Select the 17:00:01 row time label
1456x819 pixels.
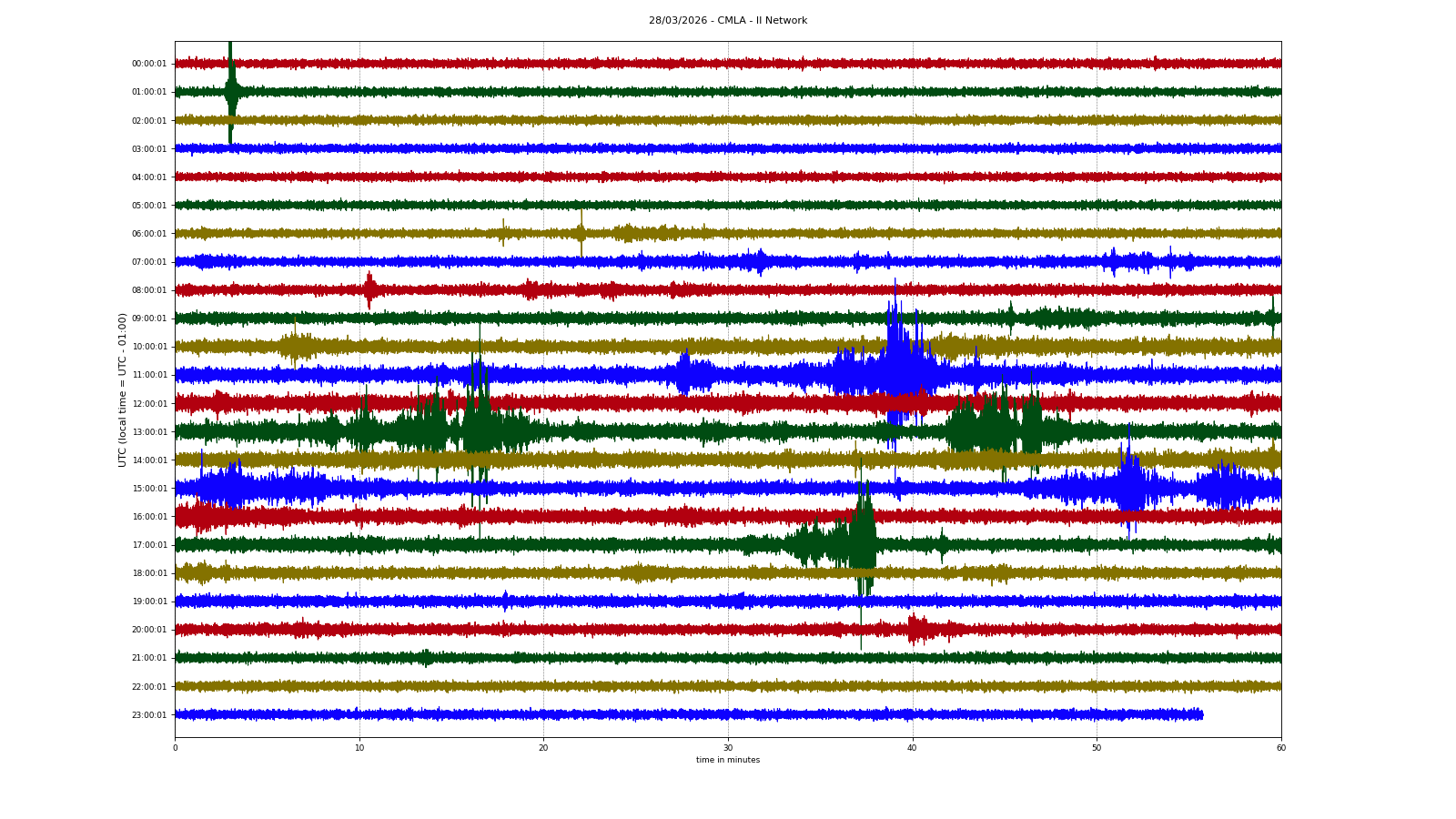[149, 545]
